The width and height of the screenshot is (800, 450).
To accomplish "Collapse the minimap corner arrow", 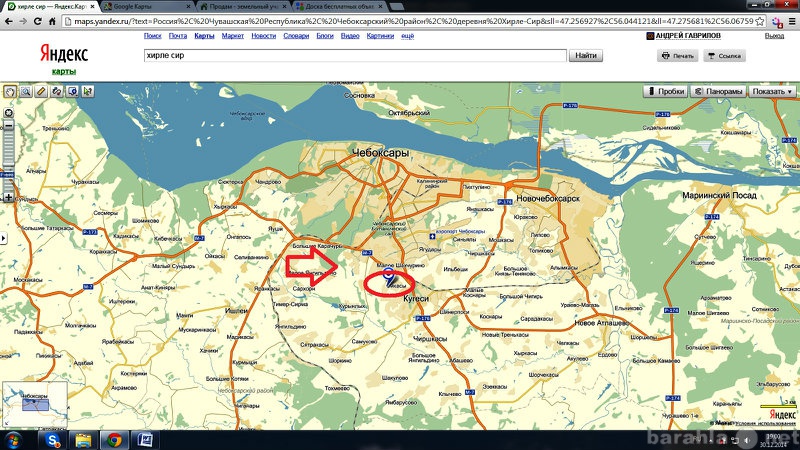I will [x=6, y=423].
